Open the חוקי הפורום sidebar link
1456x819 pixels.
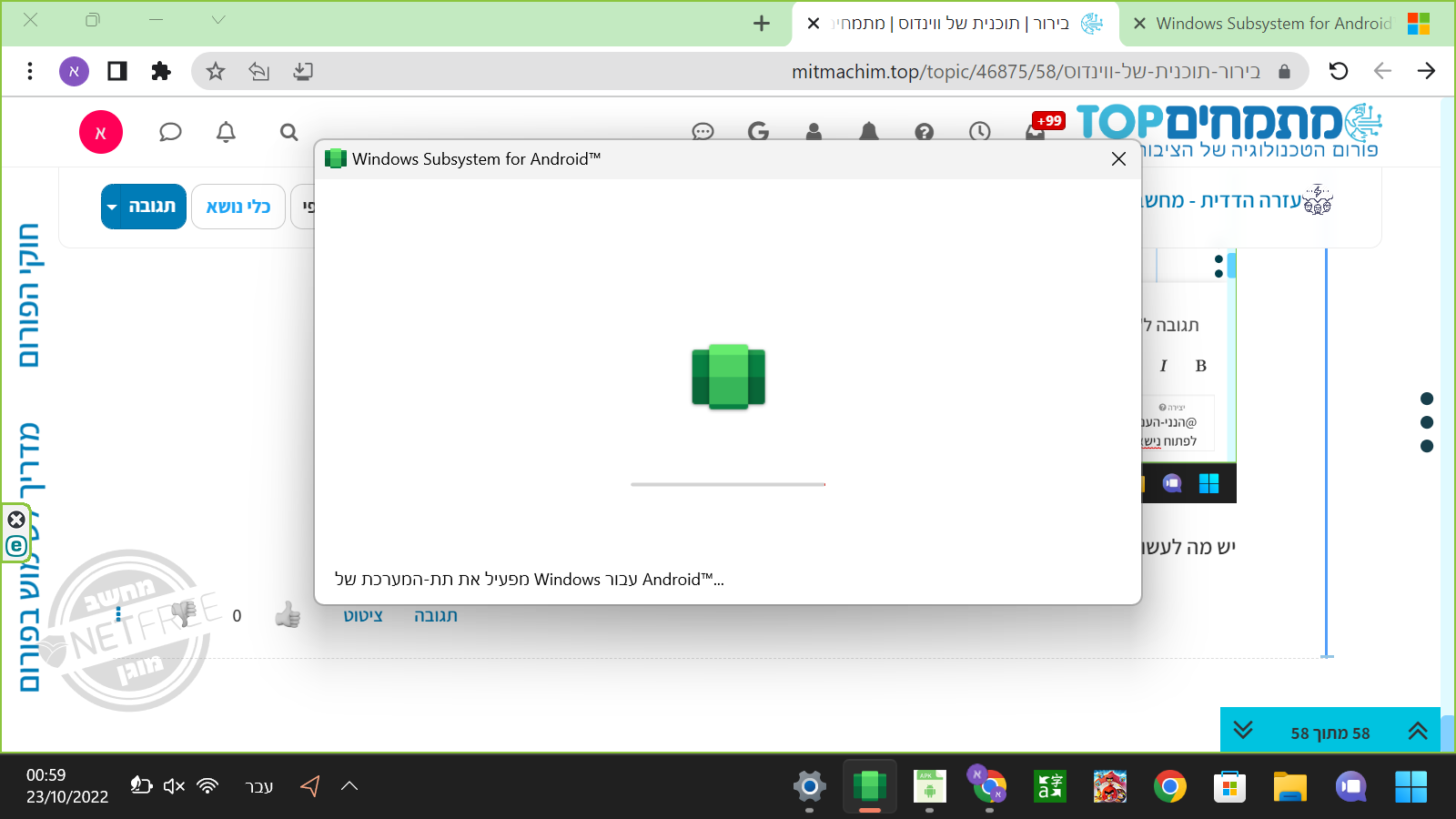coord(28,295)
